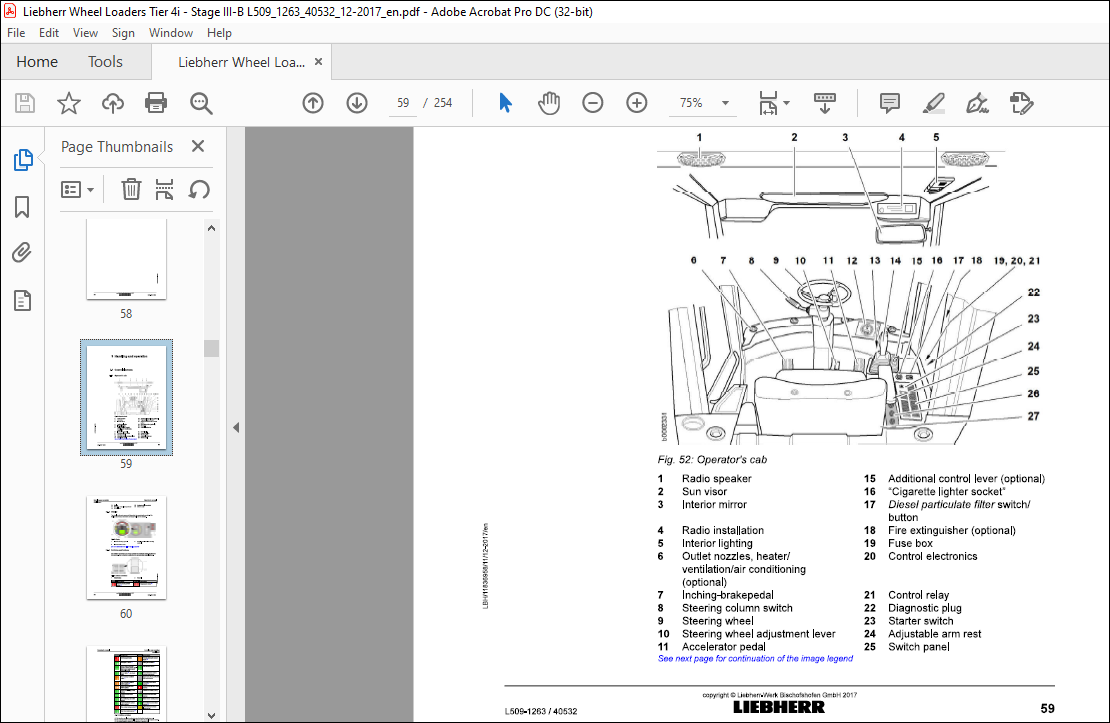The width and height of the screenshot is (1110, 723).
Task: Zoom out with the minus button
Action: [593, 103]
